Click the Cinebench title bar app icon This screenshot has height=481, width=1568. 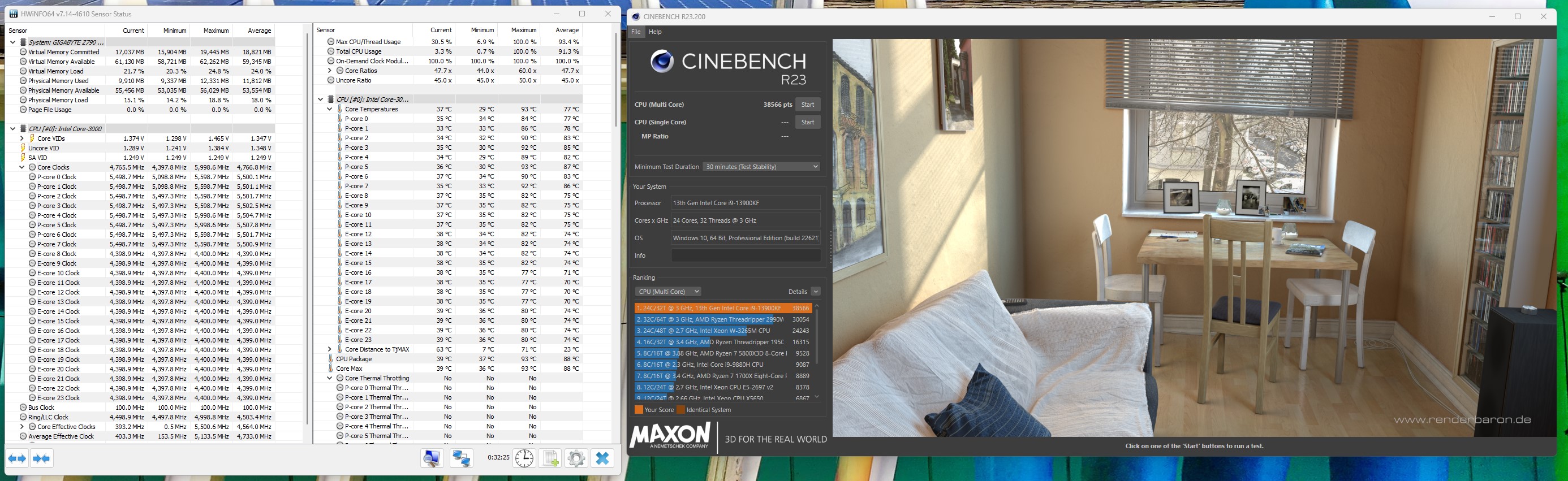pyautogui.click(x=636, y=17)
